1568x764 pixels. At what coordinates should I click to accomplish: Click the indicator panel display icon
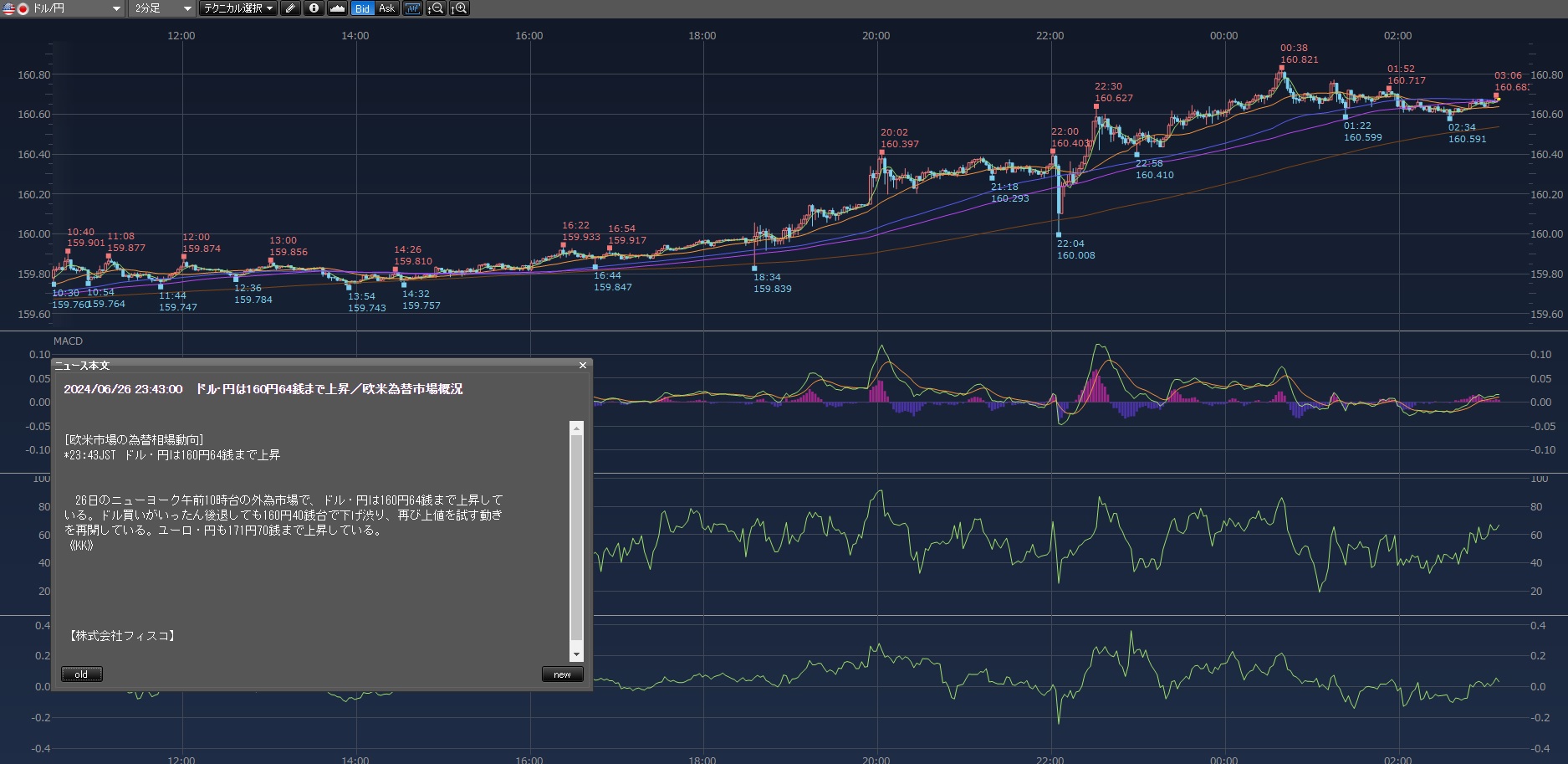tap(411, 8)
